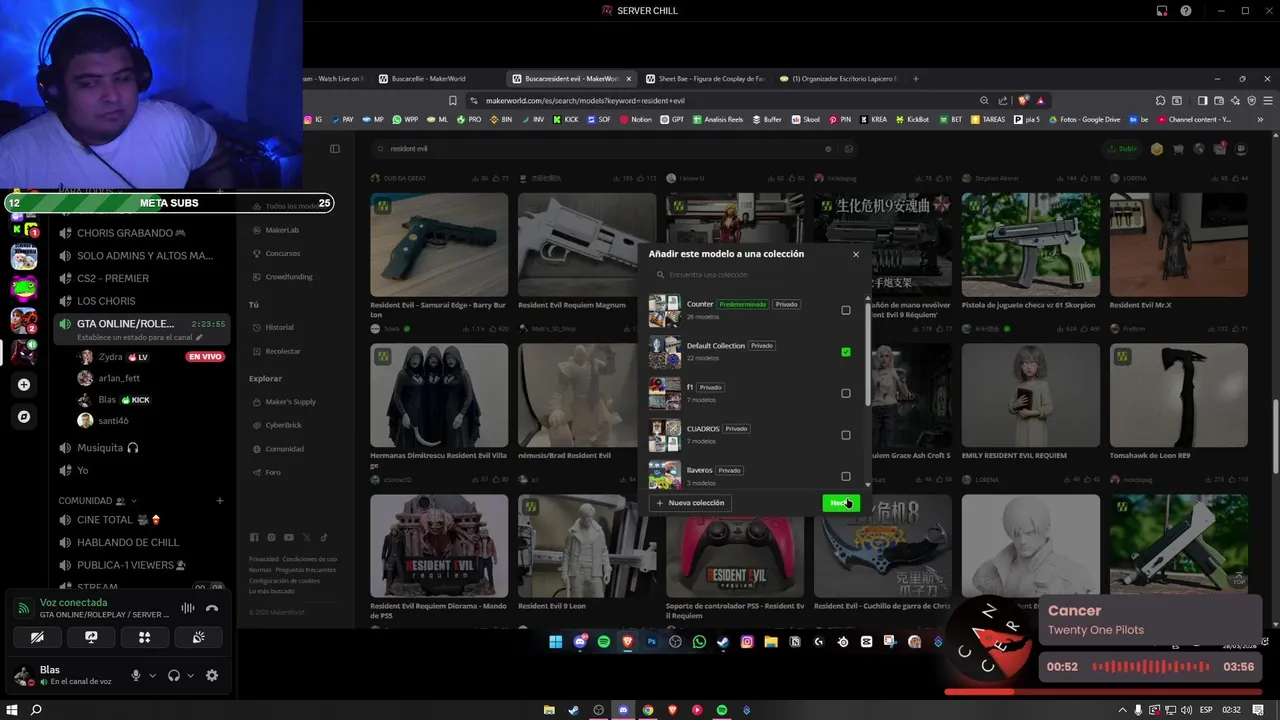Disconnect from voice call in Discord
Screen dimensions: 1280x720
click(212, 608)
